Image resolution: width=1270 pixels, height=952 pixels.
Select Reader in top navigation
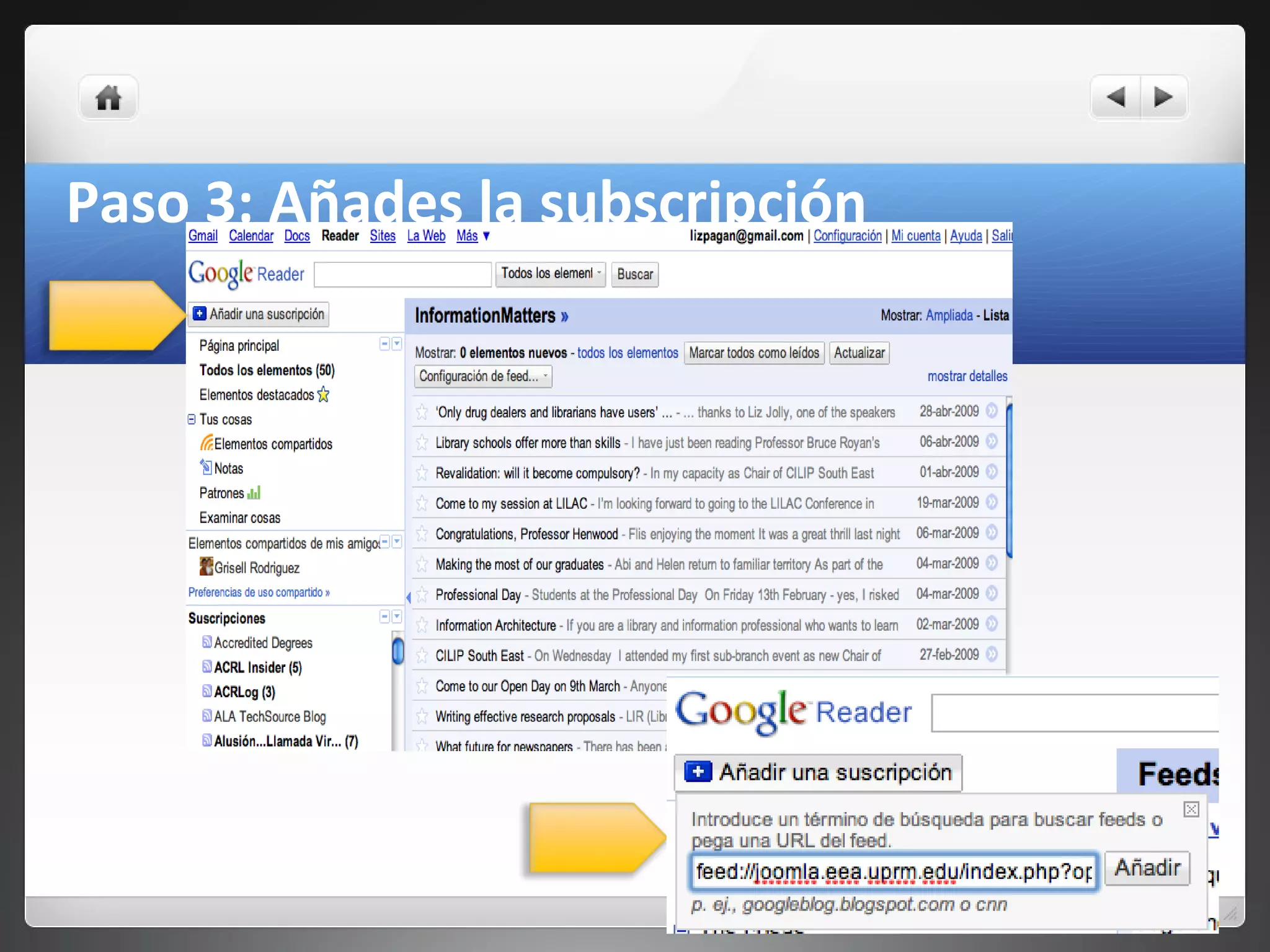(x=340, y=236)
